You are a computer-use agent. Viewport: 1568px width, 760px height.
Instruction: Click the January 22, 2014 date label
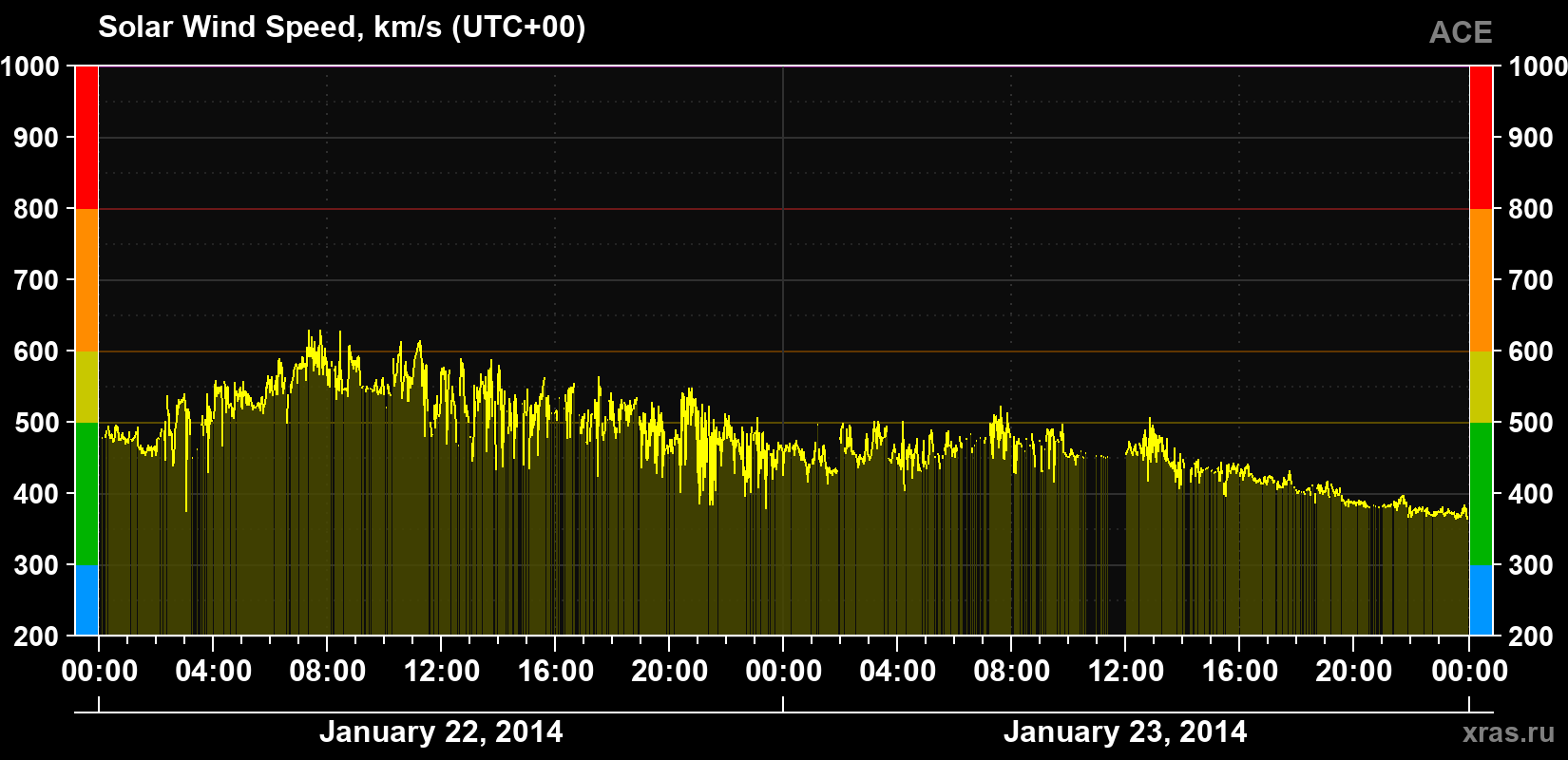(x=441, y=732)
